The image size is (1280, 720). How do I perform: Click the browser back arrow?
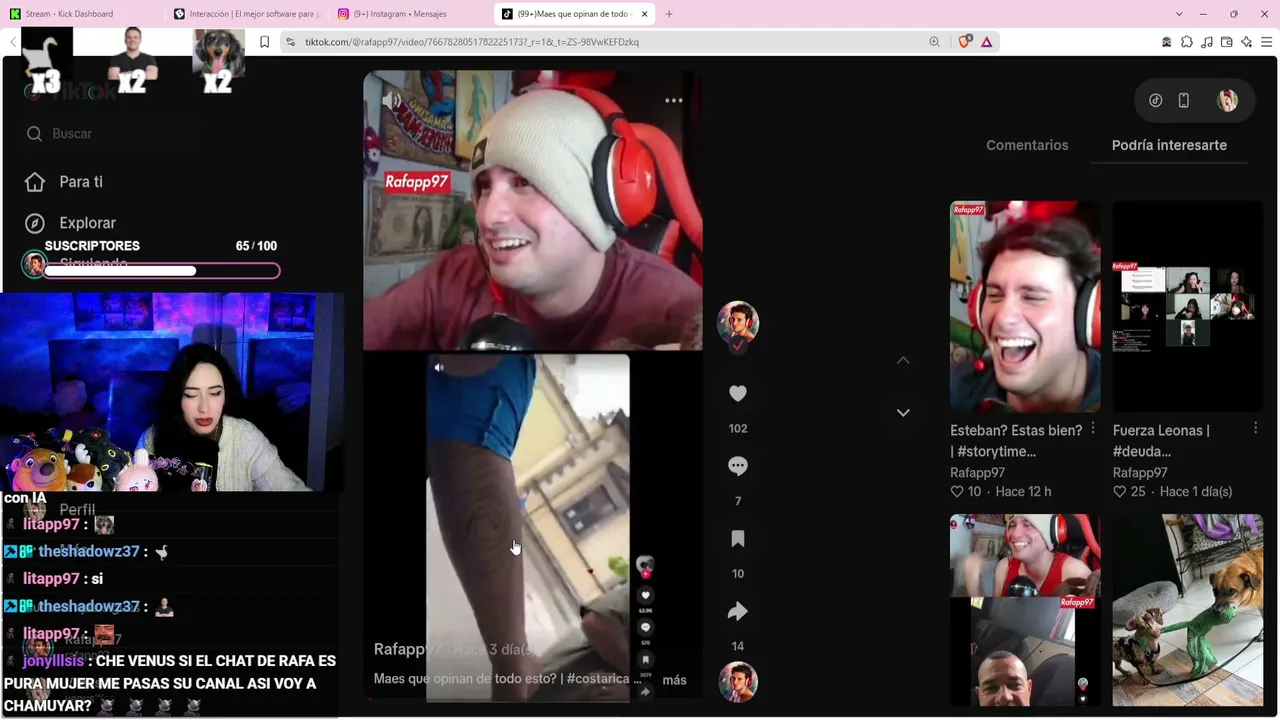[x=13, y=42]
